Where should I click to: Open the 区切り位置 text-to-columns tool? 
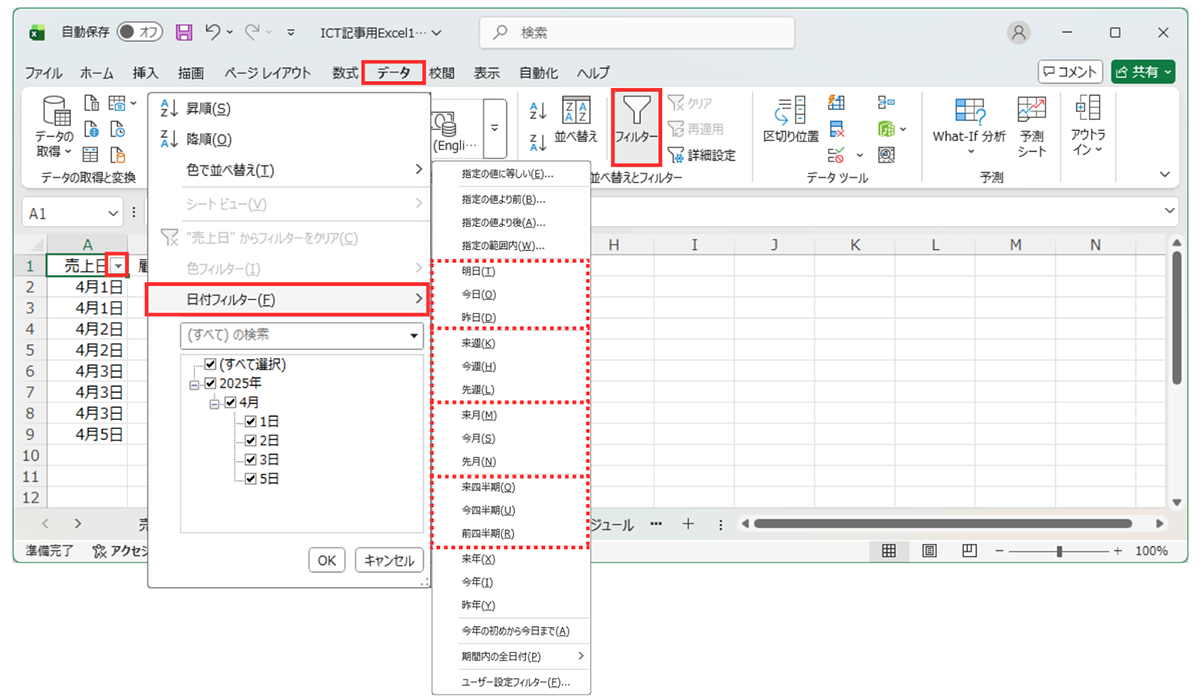(790, 118)
